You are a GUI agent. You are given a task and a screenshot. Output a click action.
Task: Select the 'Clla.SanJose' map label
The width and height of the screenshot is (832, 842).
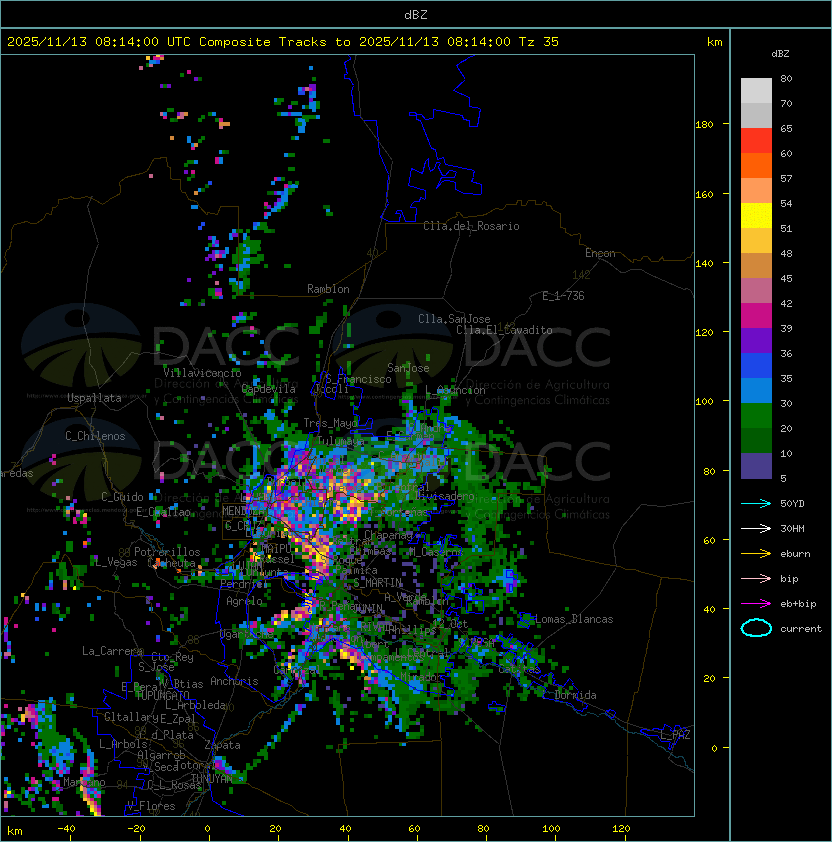(x=454, y=319)
